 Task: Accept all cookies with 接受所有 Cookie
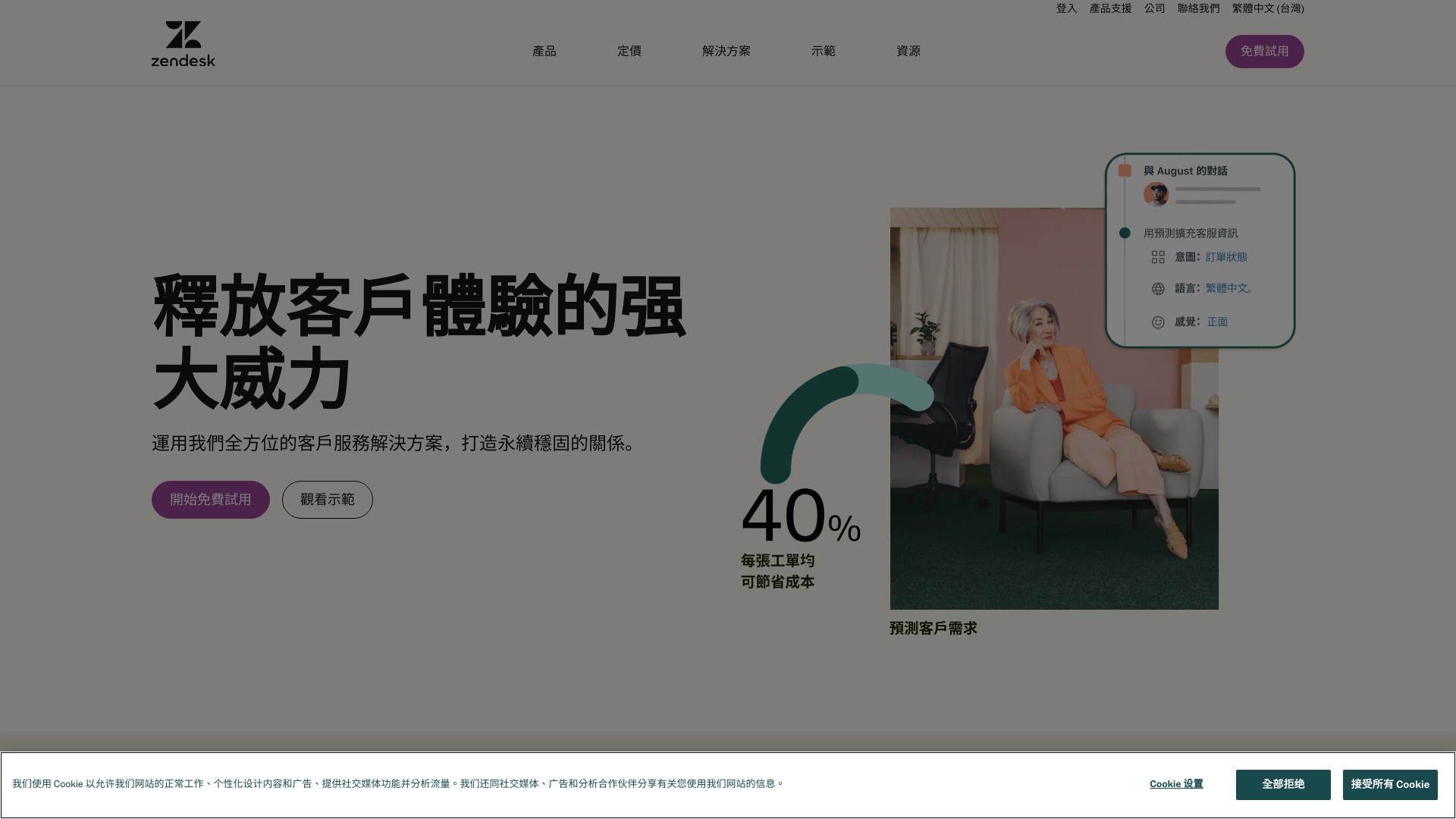click(x=1389, y=784)
